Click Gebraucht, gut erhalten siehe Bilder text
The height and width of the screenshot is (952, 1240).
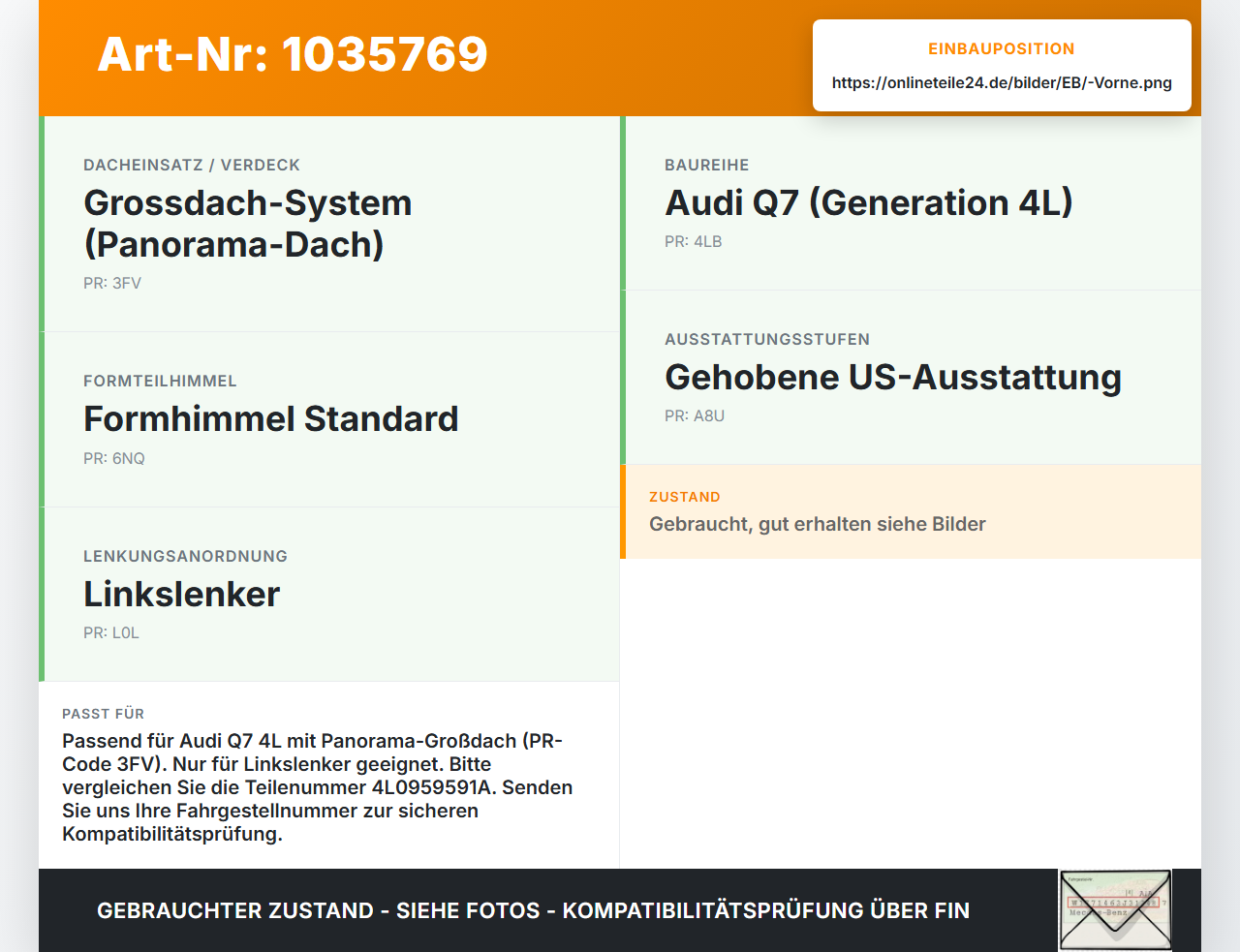pos(818,524)
